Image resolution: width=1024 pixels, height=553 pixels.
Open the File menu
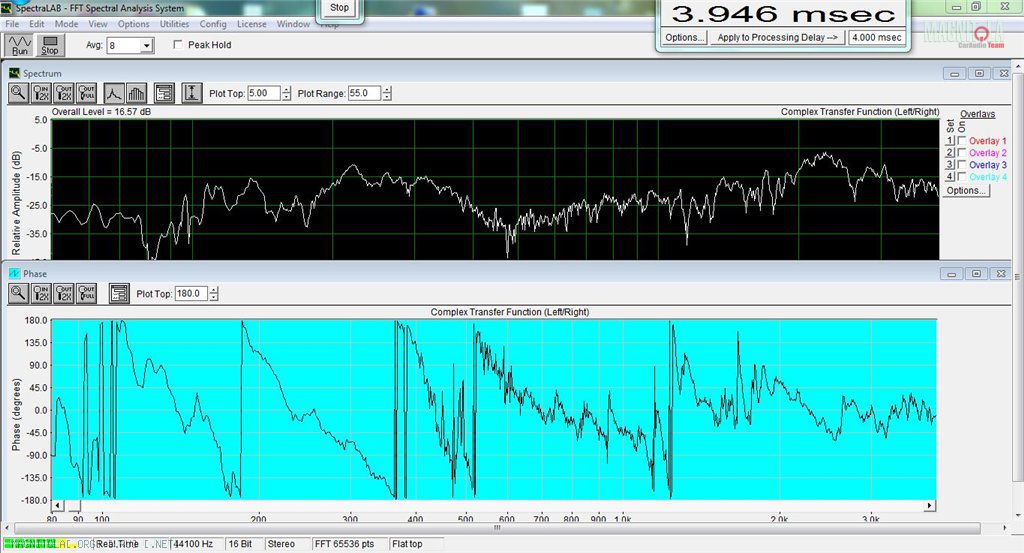click(12, 24)
